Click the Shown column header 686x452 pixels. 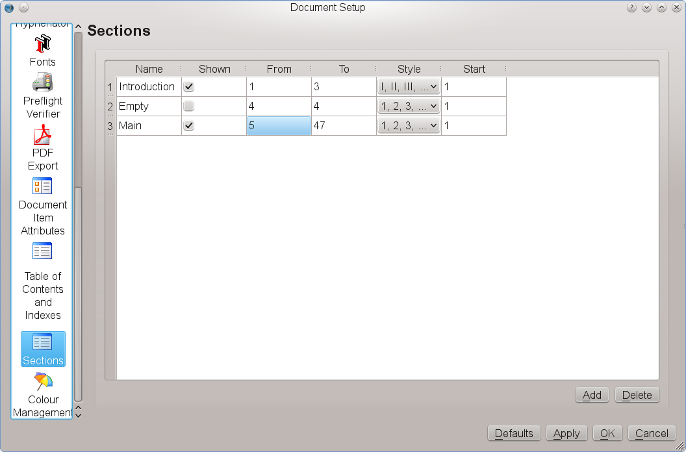pyautogui.click(x=214, y=69)
